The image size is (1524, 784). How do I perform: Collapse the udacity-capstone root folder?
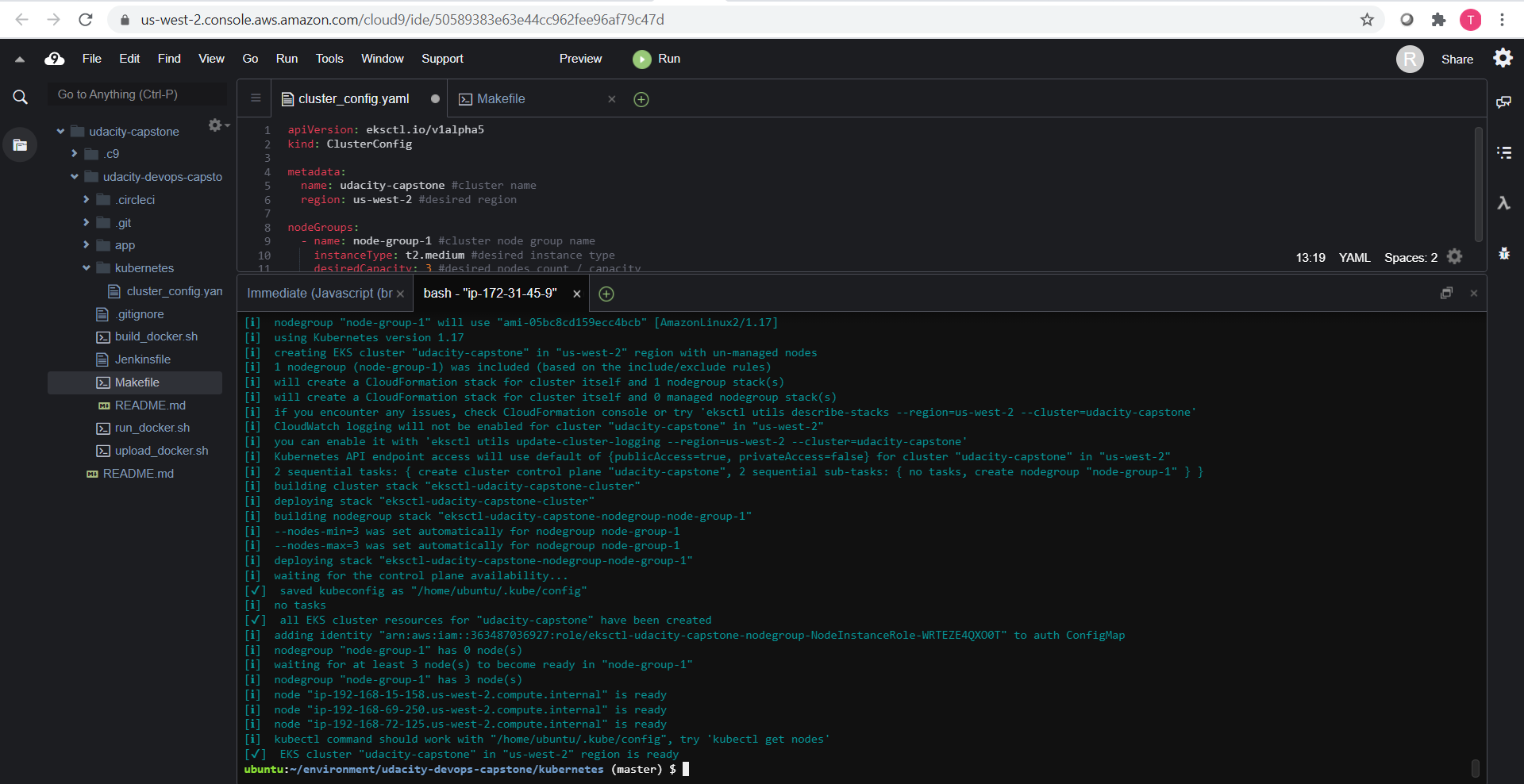pos(60,132)
